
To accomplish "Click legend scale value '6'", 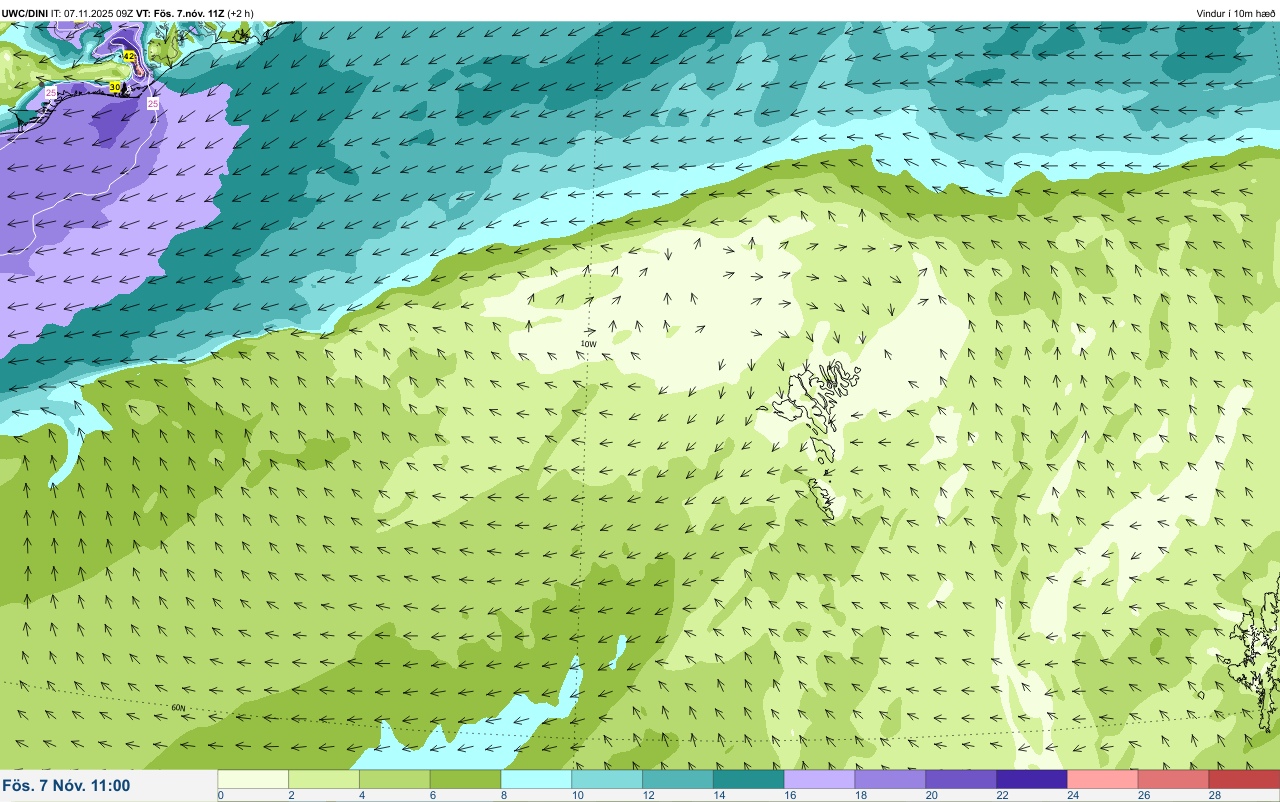I will click(x=431, y=795).
